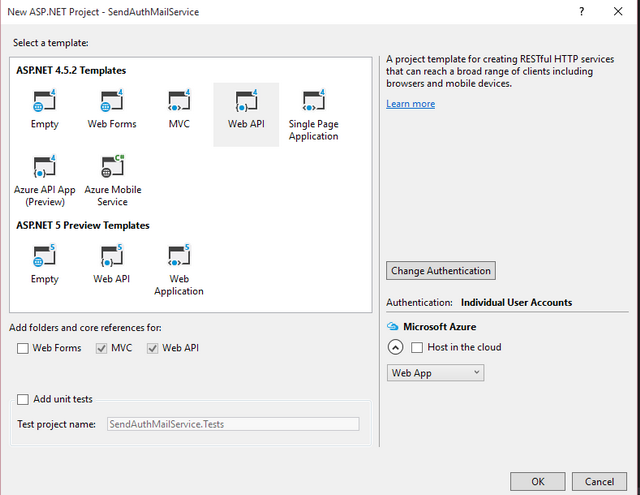Select the ASP.NET 5 Empty template icon

[44, 256]
